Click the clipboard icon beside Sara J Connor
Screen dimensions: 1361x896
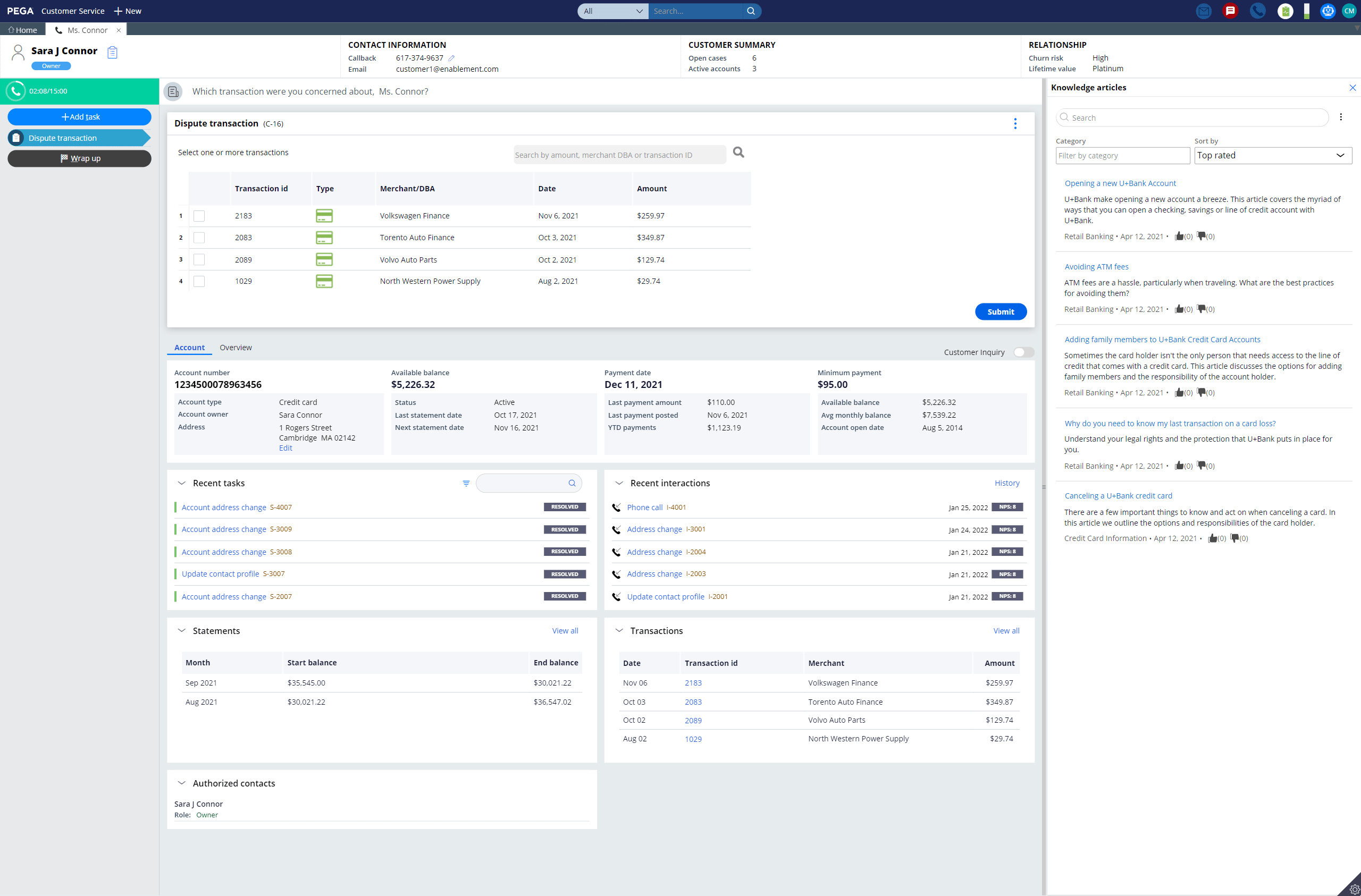[113, 53]
